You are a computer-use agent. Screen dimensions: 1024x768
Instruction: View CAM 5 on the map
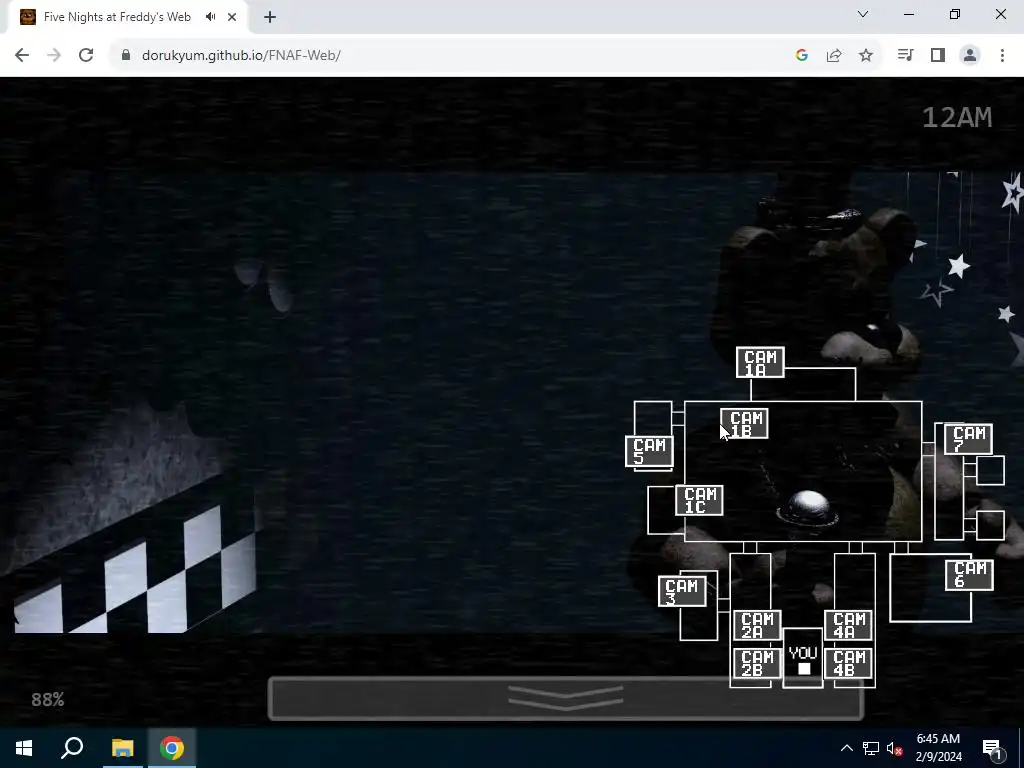pos(649,451)
